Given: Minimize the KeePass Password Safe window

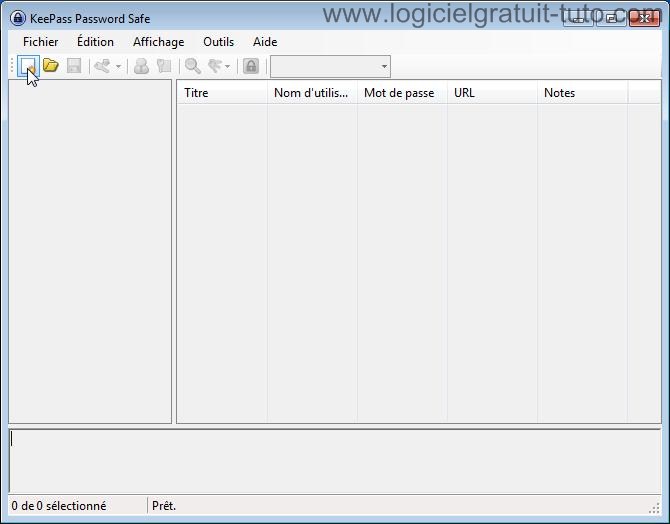Looking at the screenshot, I should point(579,18).
